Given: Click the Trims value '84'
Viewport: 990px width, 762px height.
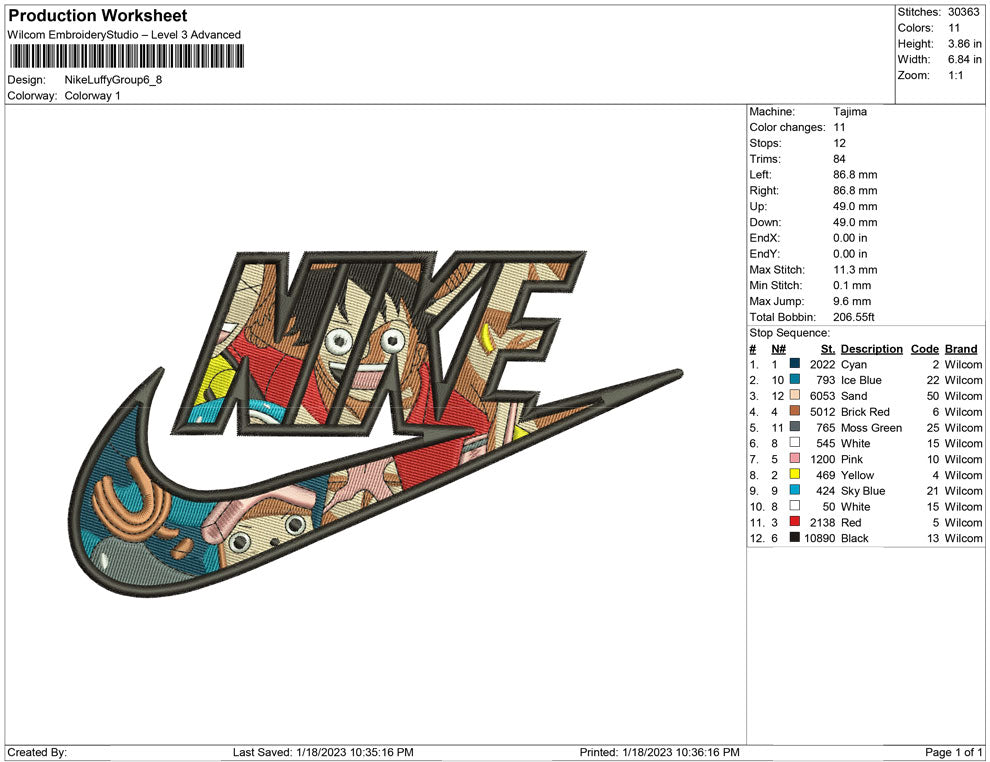Looking at the screenshot, I should pyautogui.click(x=839, y=159).
